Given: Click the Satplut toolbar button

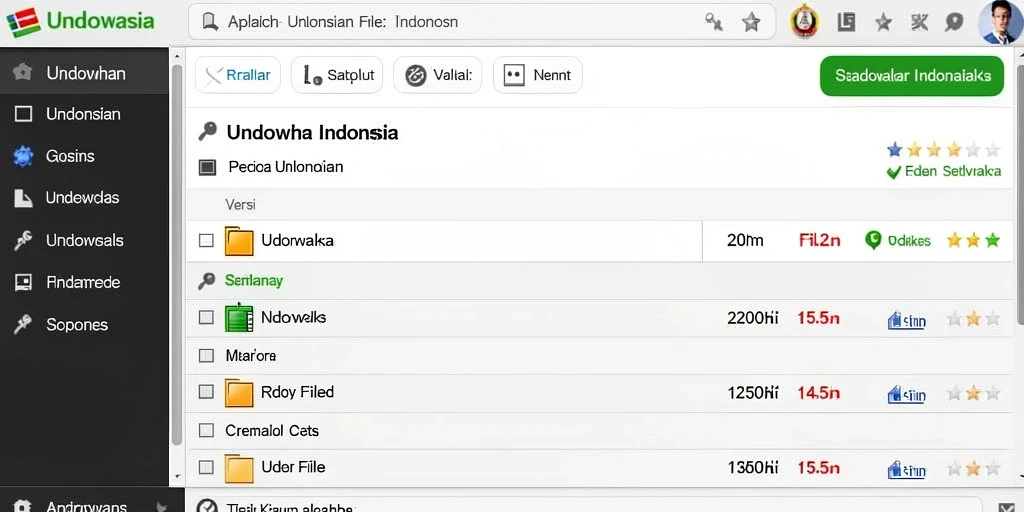Looking at the screenshot, I should 337,75.
